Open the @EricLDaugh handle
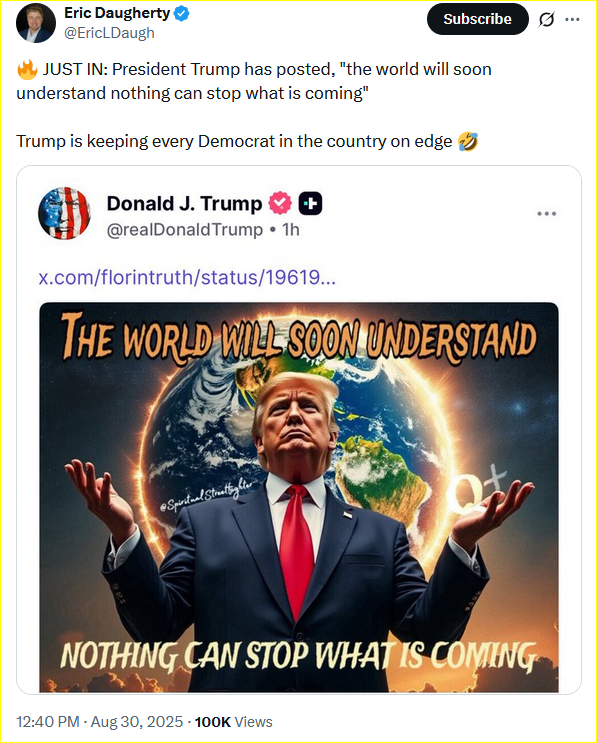This screenshot has width=597, height=743. 109,33
